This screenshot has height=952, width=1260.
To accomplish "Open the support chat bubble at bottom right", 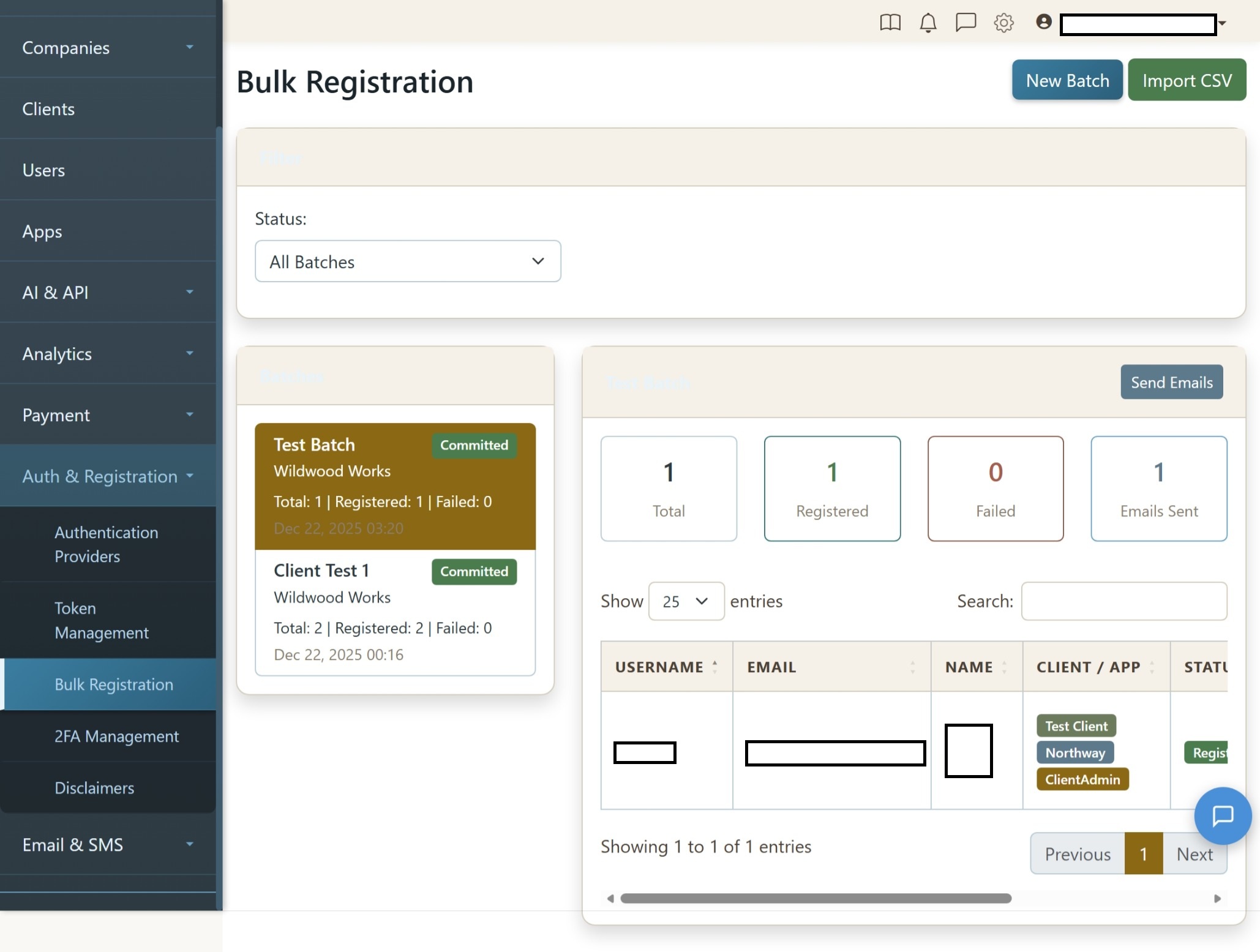I will 1222,816.
